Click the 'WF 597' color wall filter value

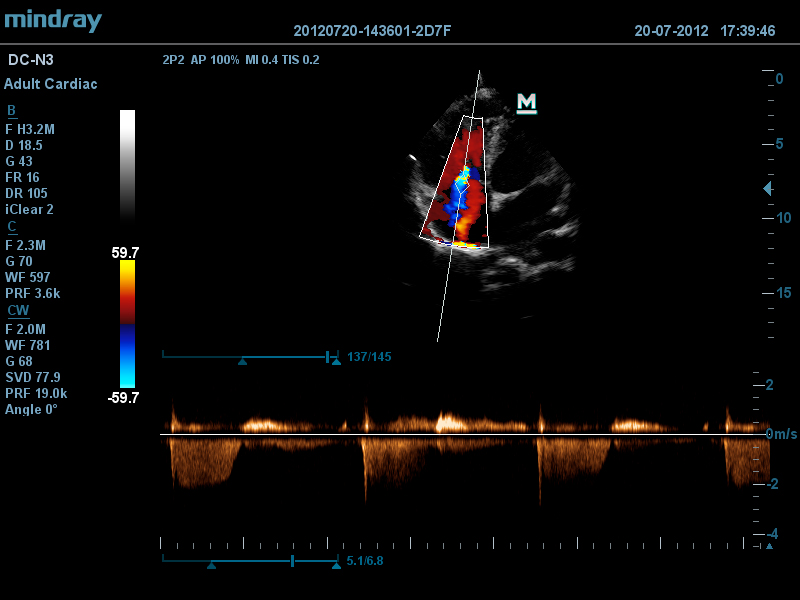(28, 278)
